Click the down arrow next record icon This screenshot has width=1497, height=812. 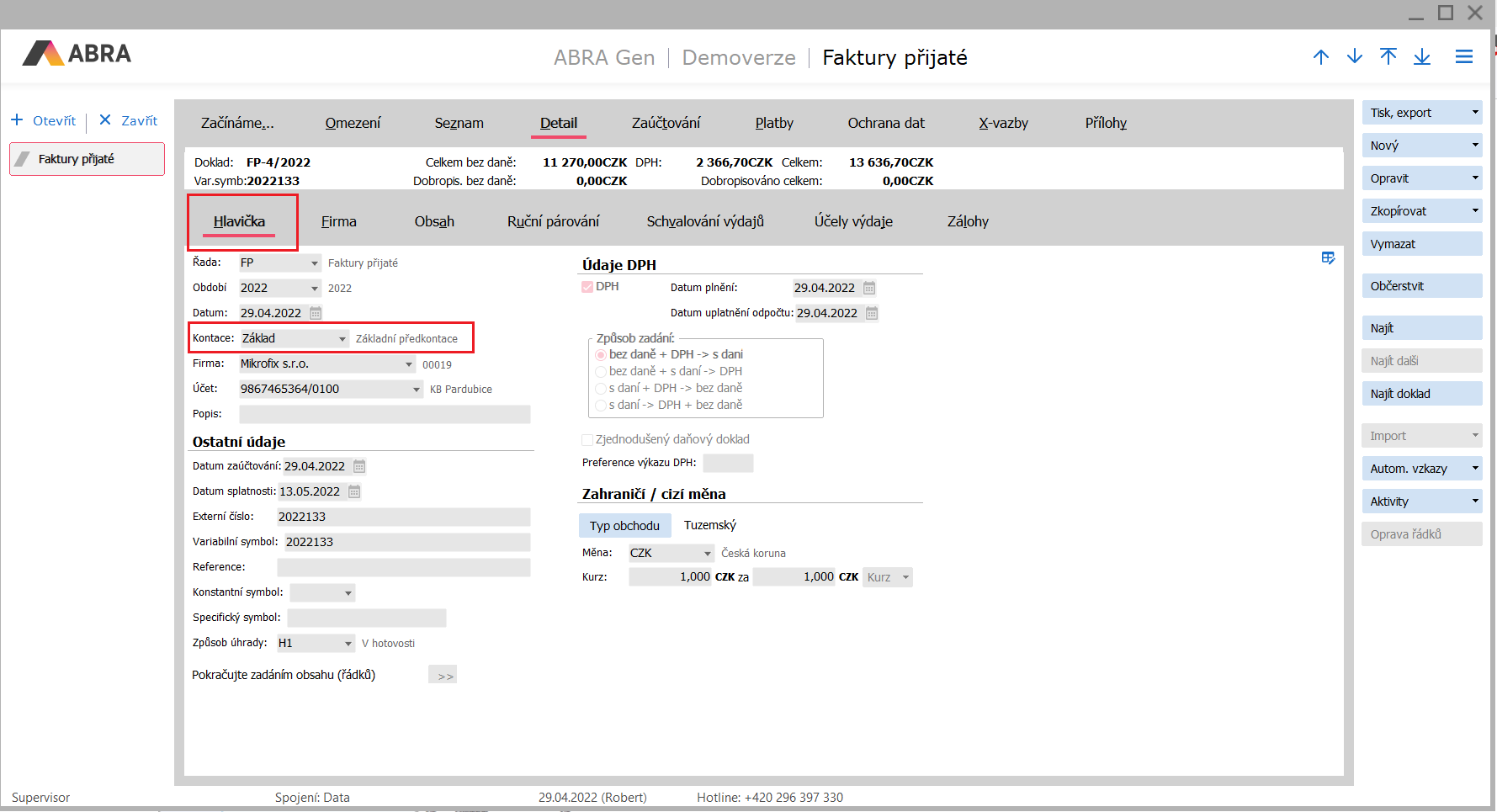1355,57
